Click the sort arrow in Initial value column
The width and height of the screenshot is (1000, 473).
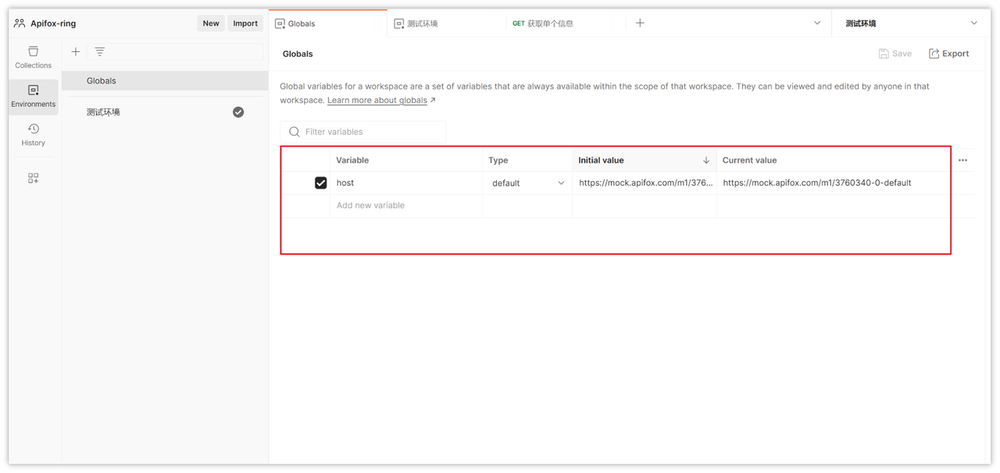[706, 160]
